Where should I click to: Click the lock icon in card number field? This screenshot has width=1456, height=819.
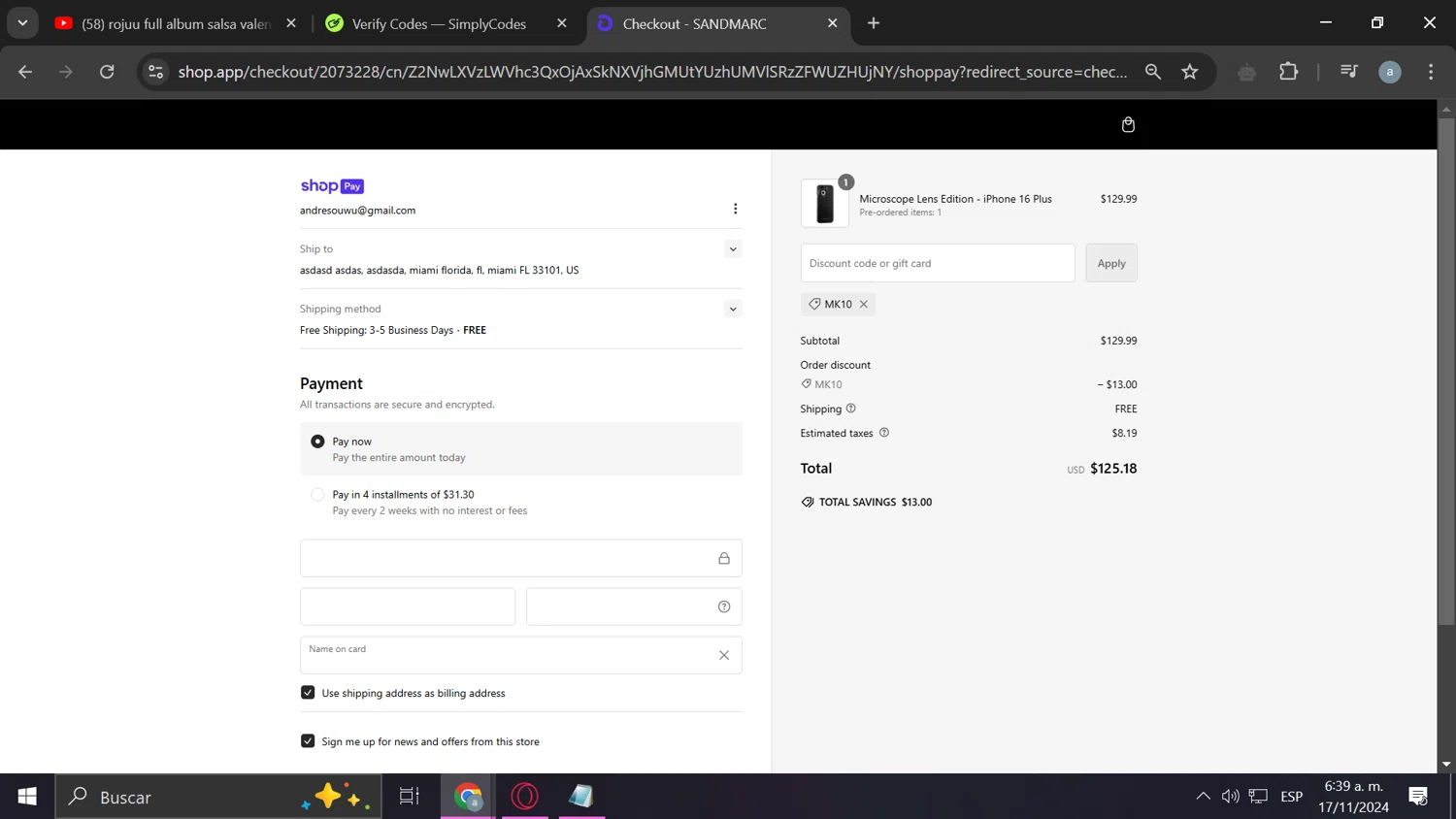pos(724,558)
